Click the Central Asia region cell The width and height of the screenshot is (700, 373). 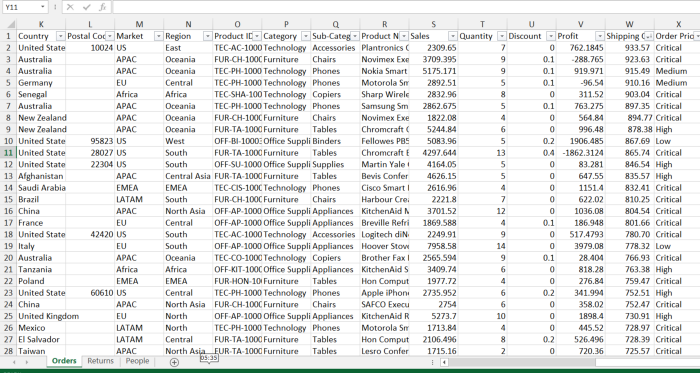point(188,176)
